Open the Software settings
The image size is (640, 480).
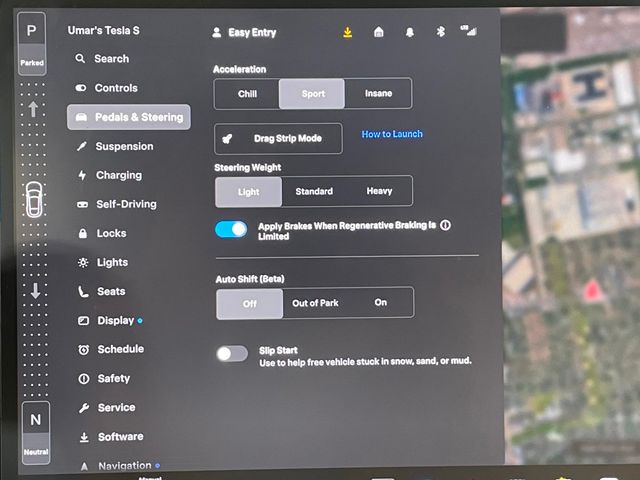(112, 437)
